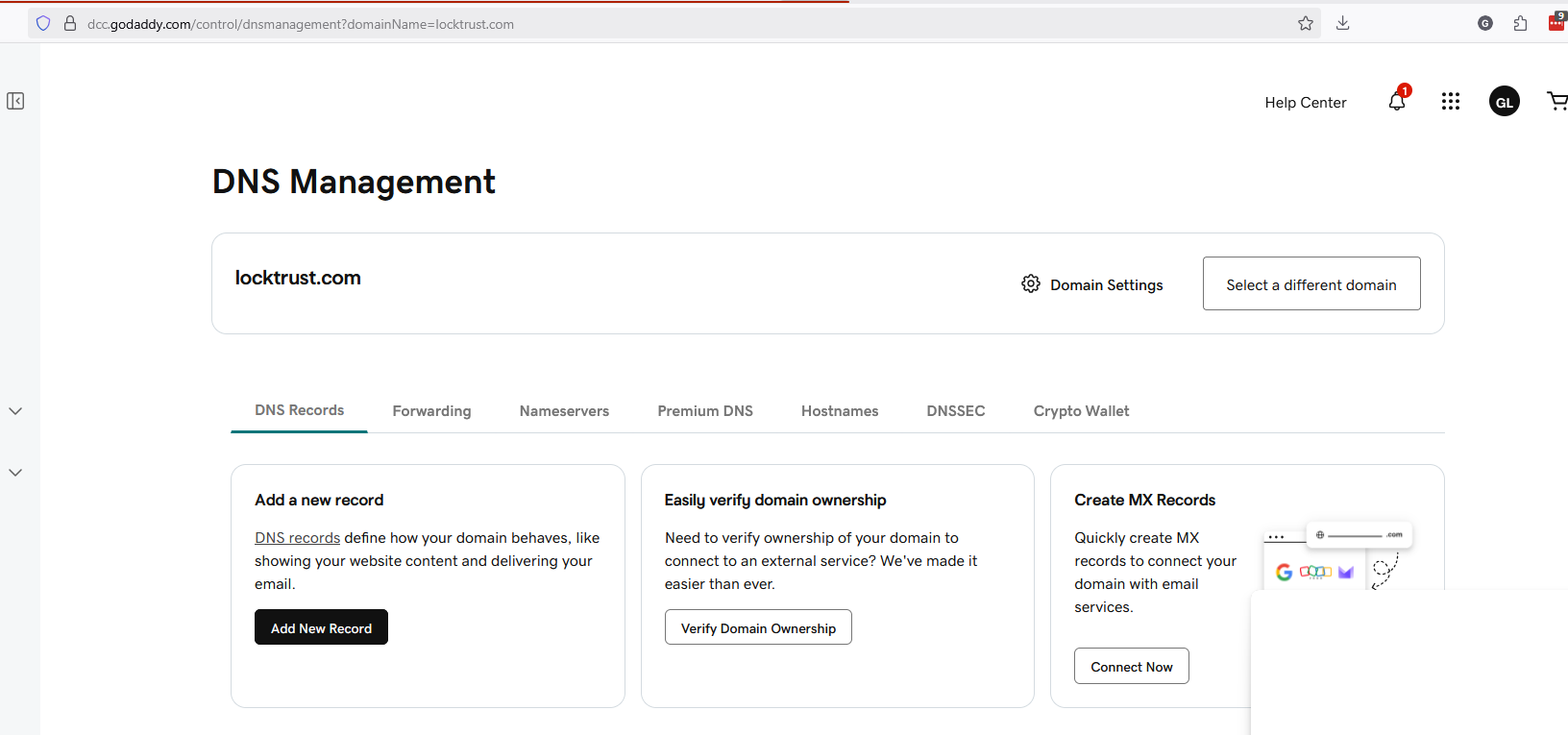Click Select a different domain button
Screen dimensions: 1568x735
click(1311, 283)
